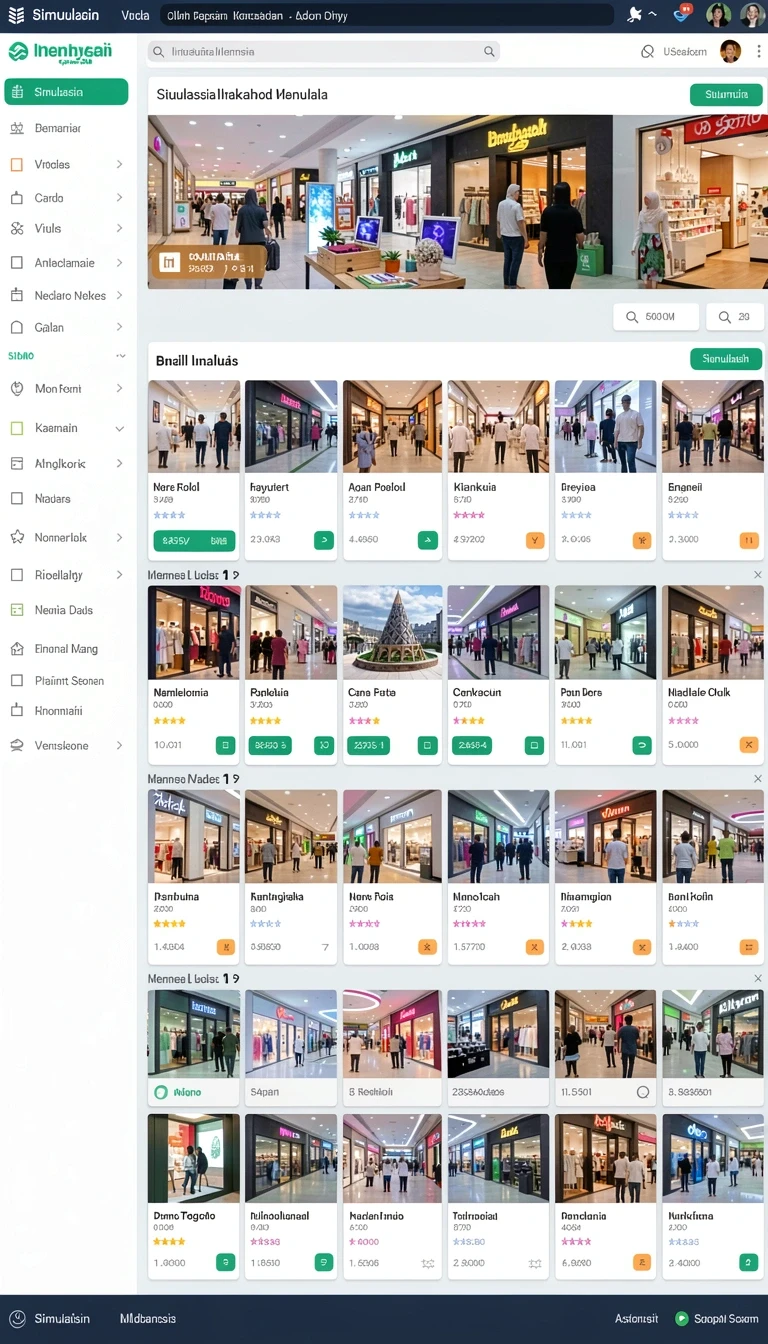Open the hamburger menu icon in top bar
This screenshot has width=768, height=1344.
click(16, 15)
